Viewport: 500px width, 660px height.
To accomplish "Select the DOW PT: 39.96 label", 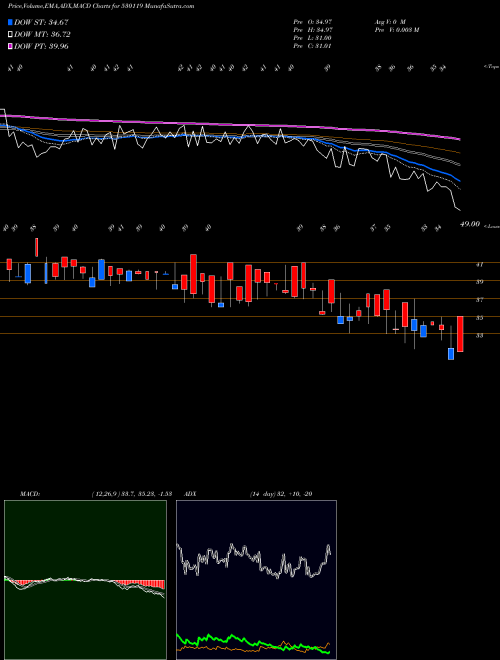I will 41,46.
